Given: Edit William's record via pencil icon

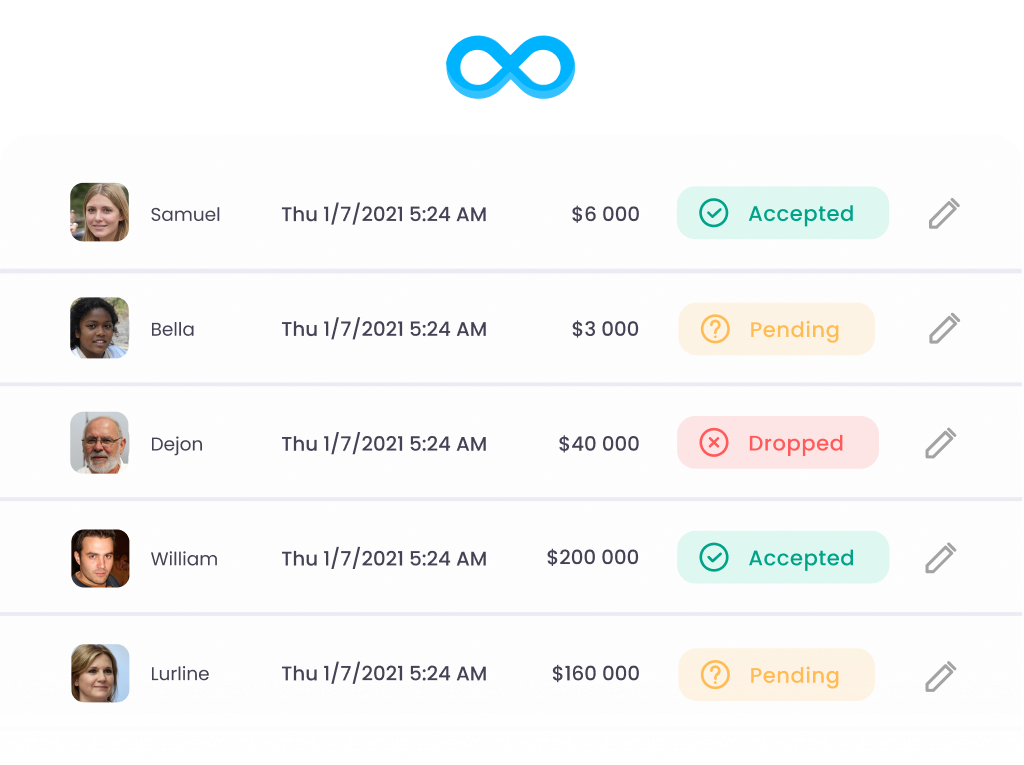Looking at the screenshot, I should (940, 558).
